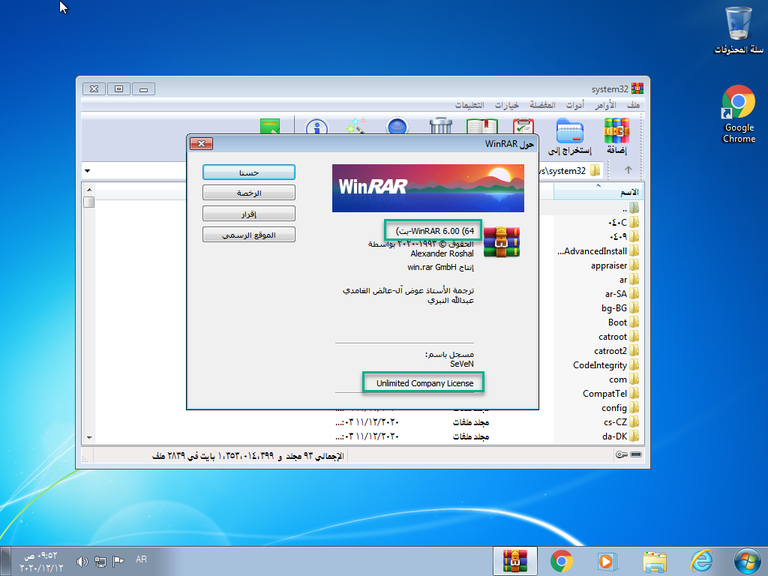Open the أدوات (Tools) menu
768x576 pixels.
point(575,105)
